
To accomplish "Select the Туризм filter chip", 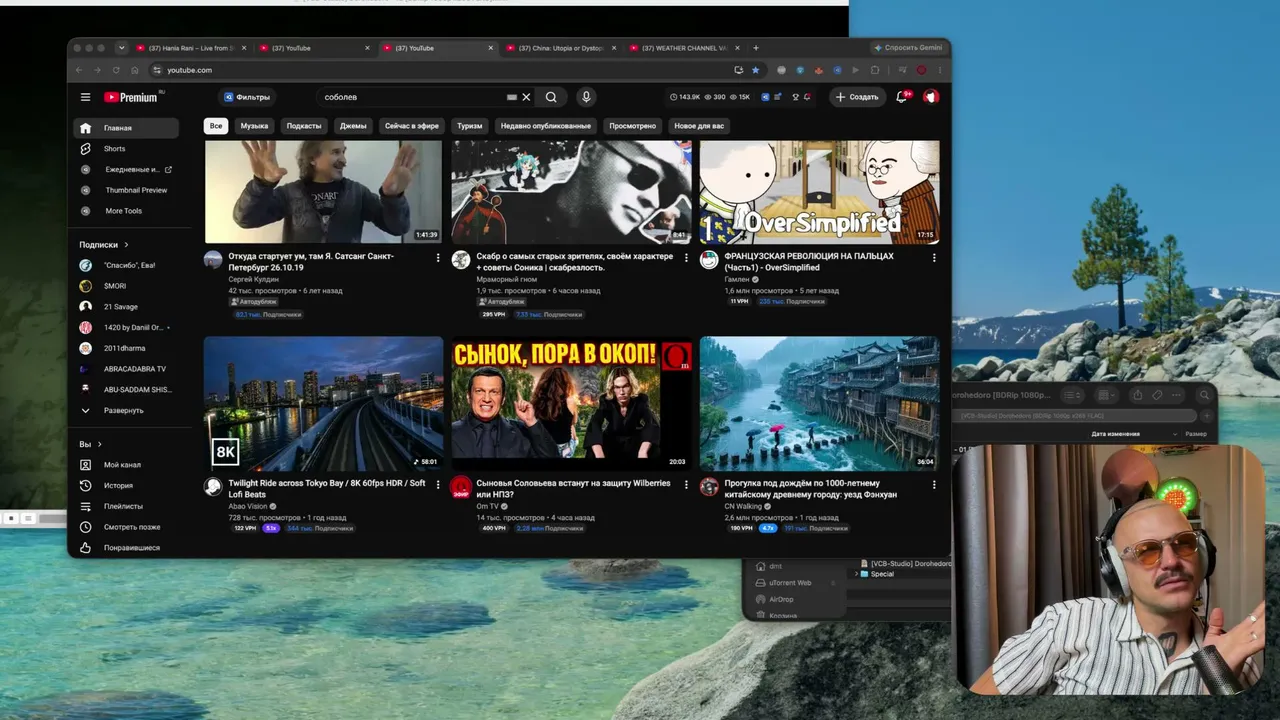I will (470, 126).
